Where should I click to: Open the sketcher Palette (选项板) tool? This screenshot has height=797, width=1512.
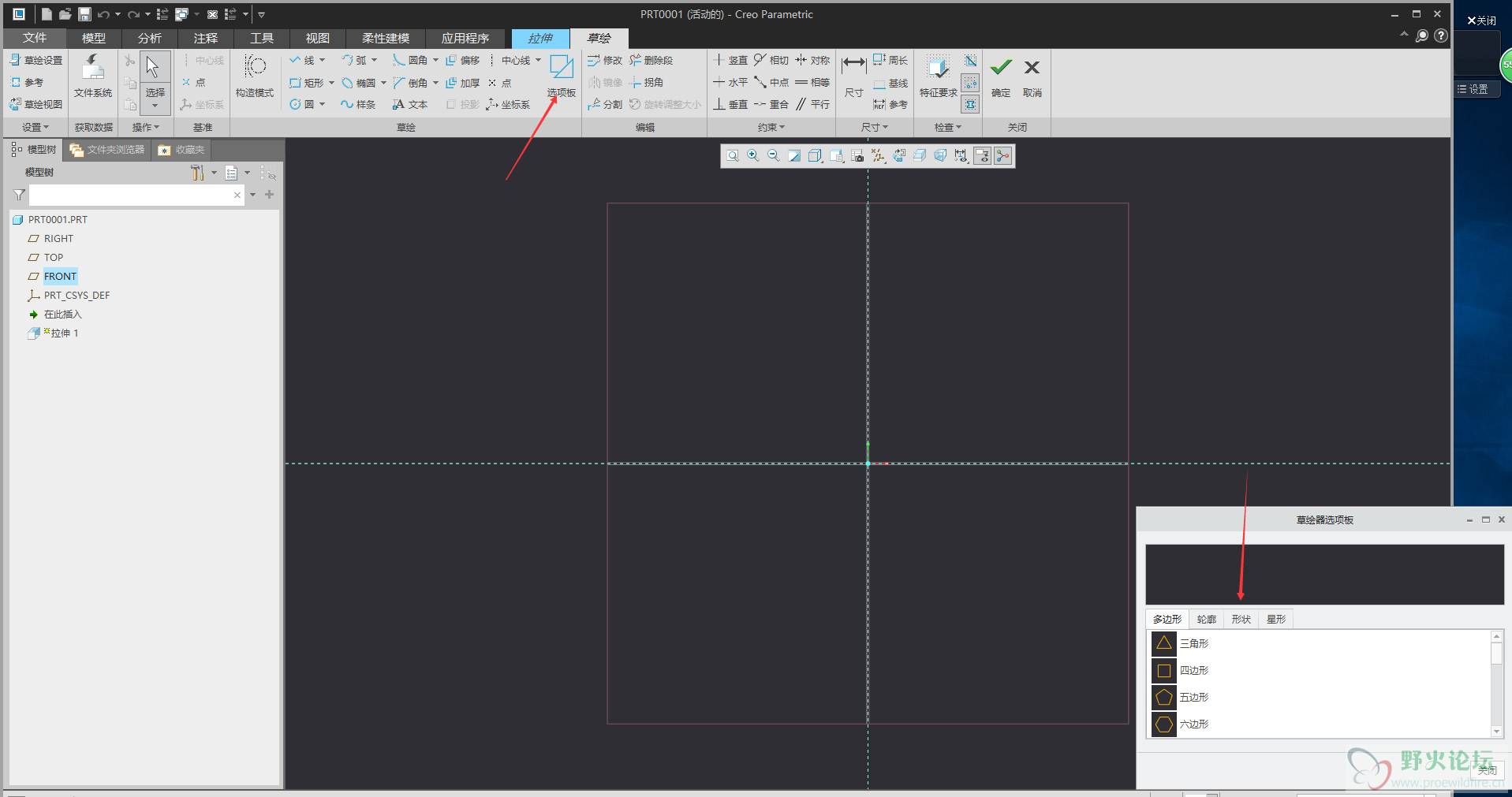561,75
